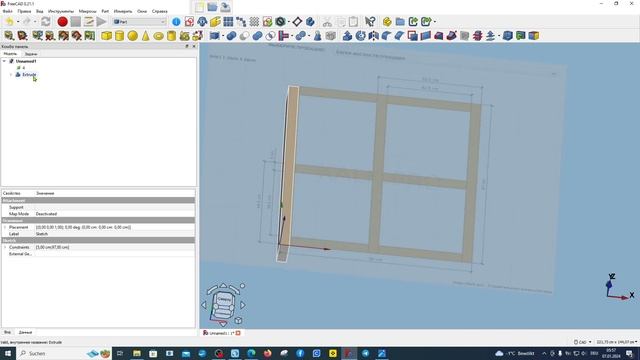Create a Cone primitive
Screen dimensions: 640x360
tap(145, 36)
